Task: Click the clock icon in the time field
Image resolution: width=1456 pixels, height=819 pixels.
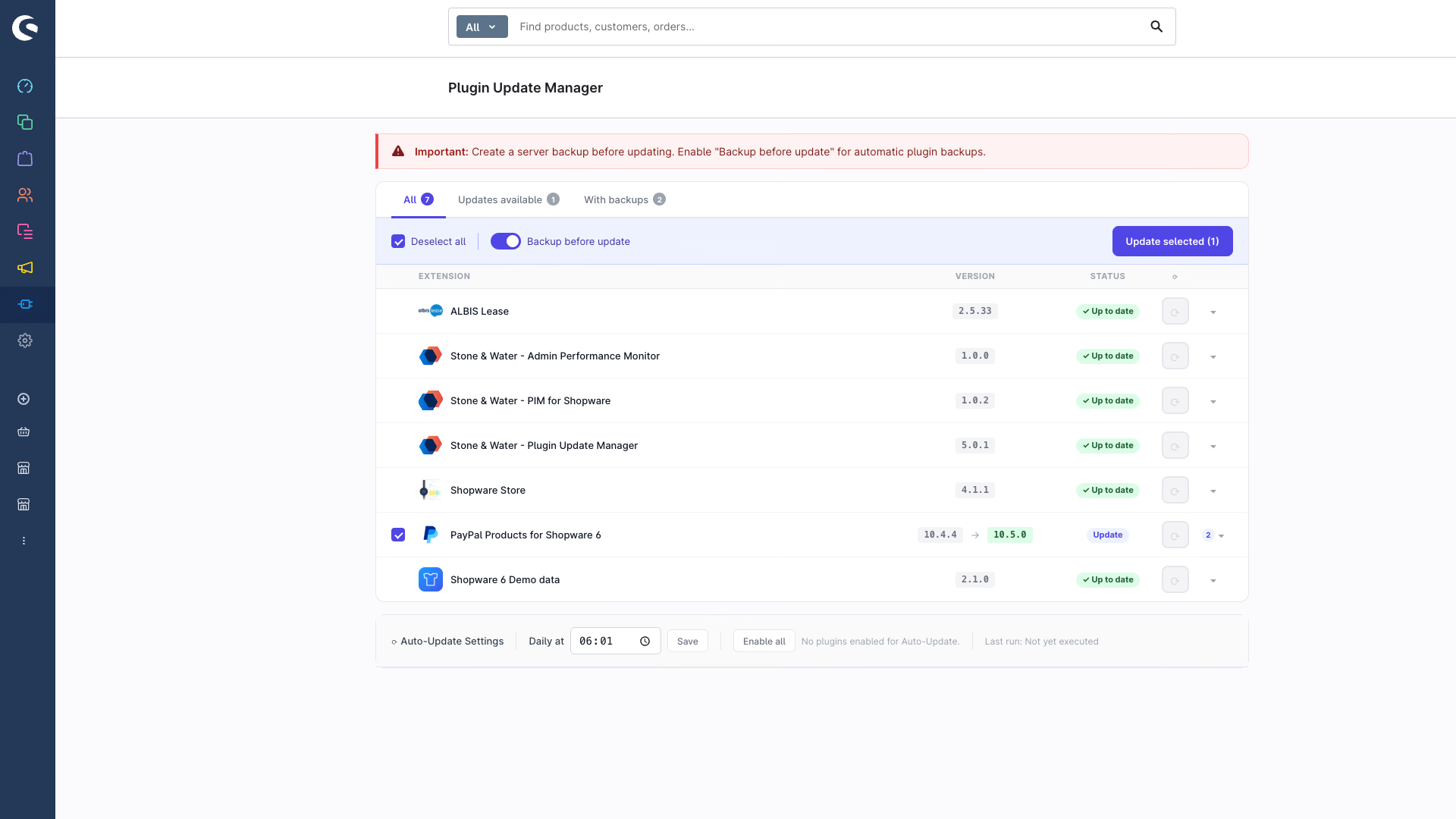Action: 645,642
